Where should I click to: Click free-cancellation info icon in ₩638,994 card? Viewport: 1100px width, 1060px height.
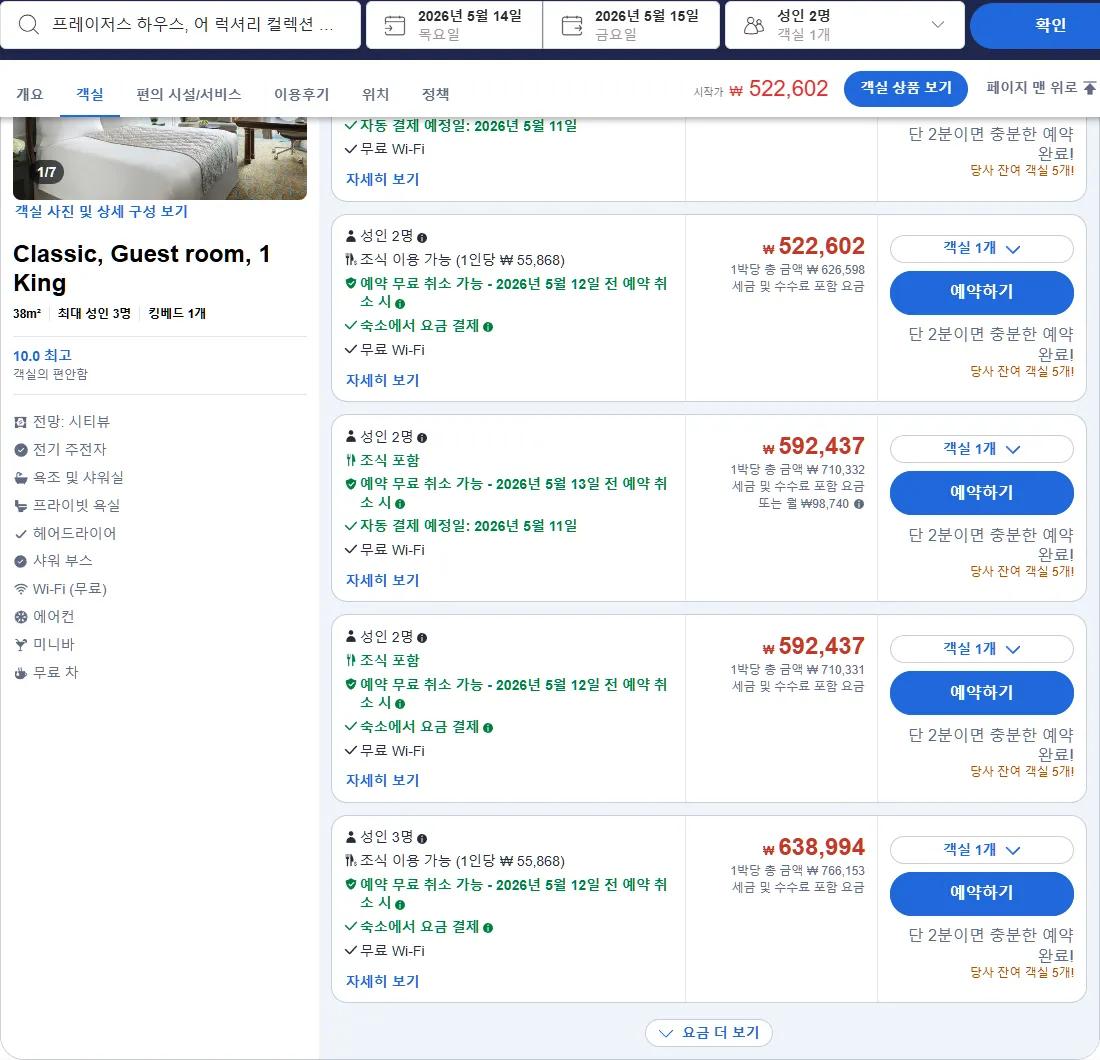point(400,904)
